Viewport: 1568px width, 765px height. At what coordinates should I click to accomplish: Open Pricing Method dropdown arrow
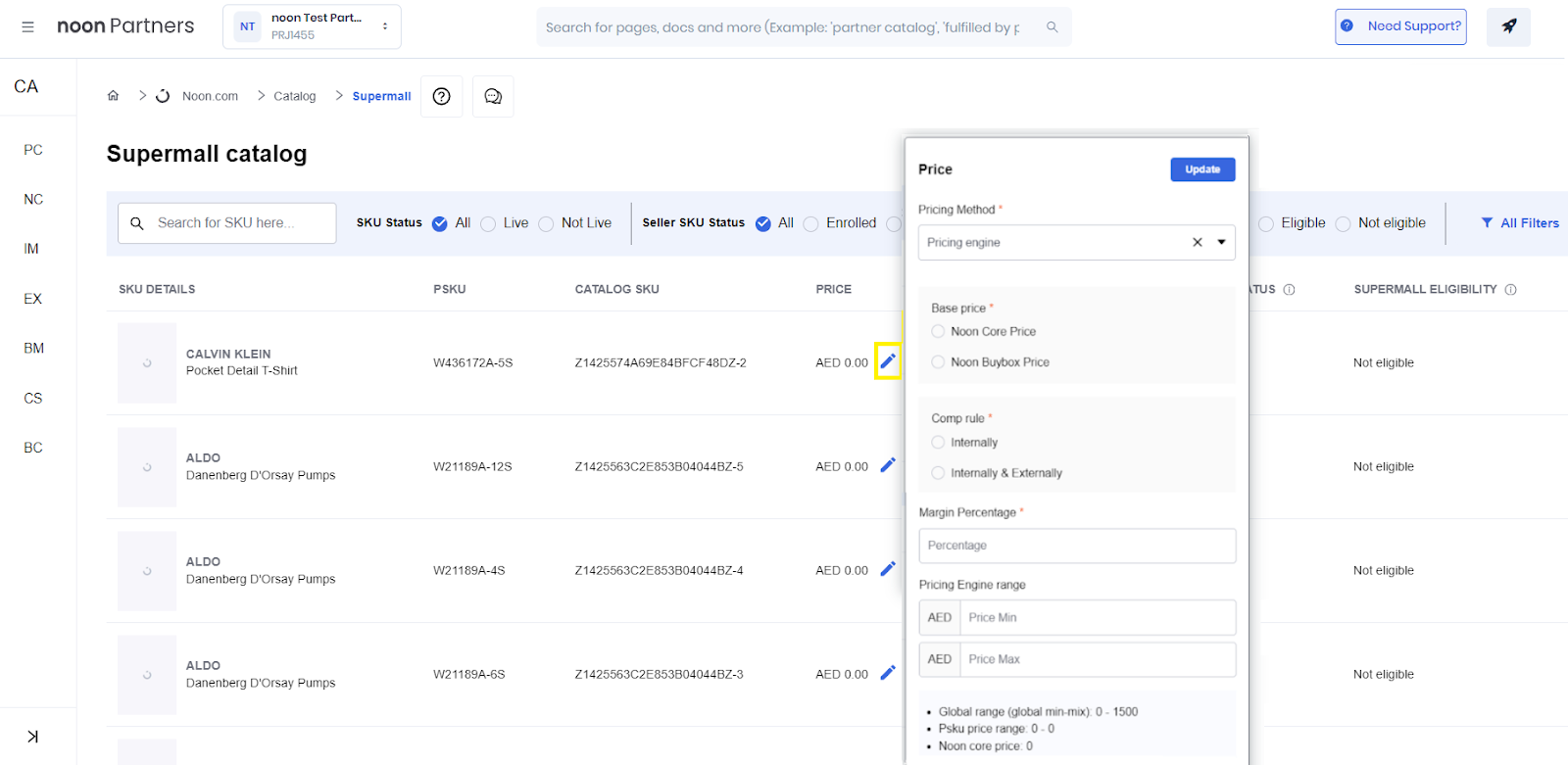[1221, 242]
